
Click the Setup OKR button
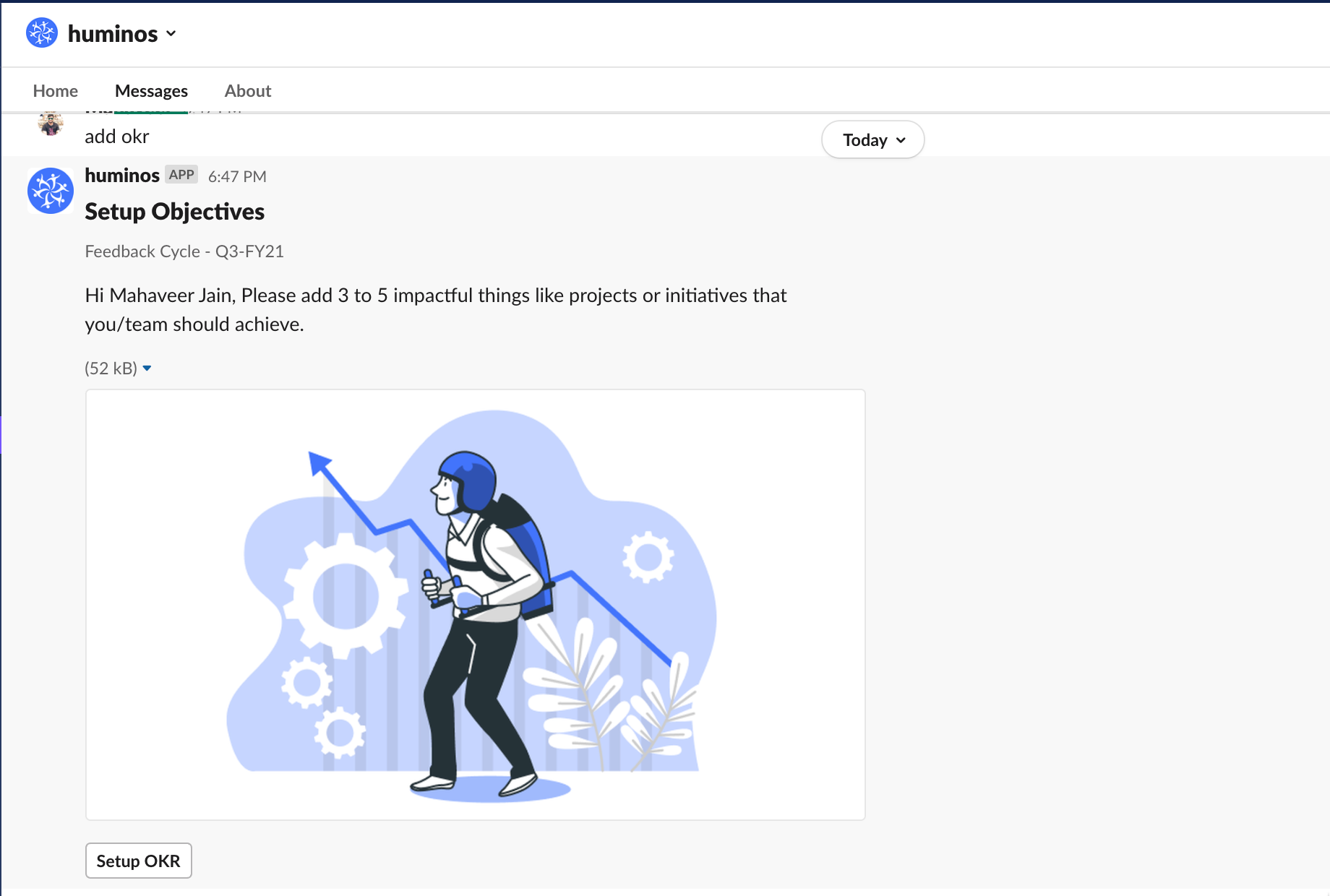pyautogui.click(x=139, y=861)
